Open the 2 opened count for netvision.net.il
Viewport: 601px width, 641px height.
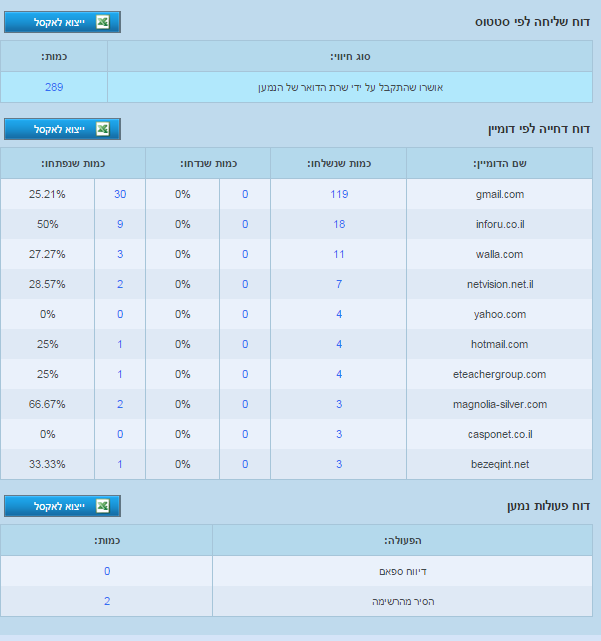coord(120,284)
